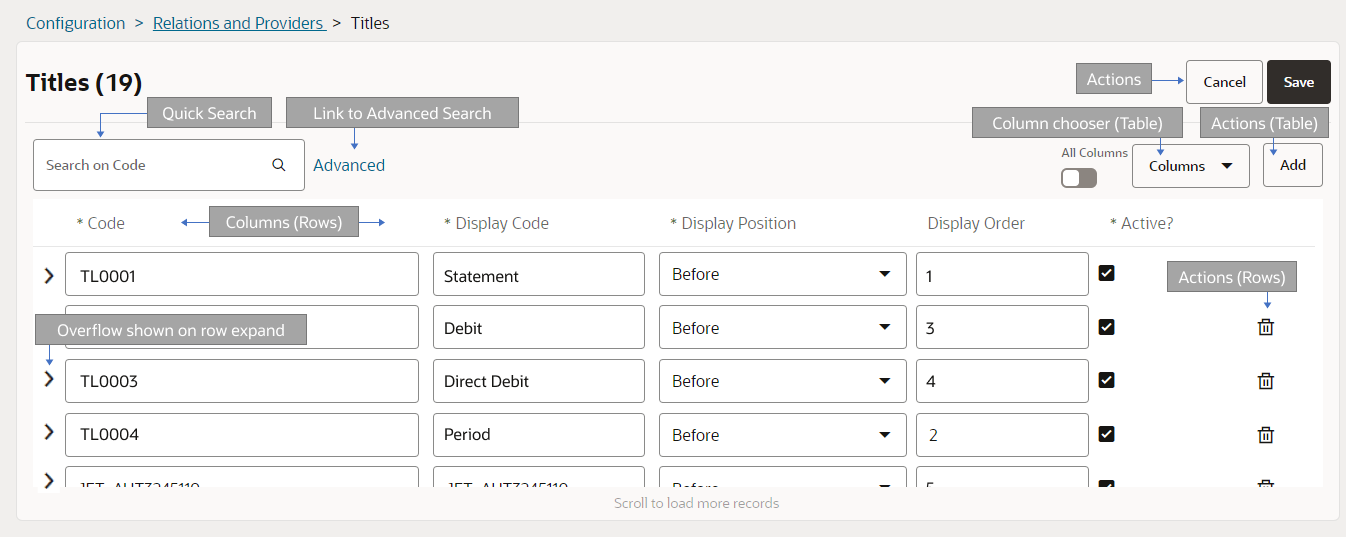
Task: Open the Columns chooser dropdown
Action: click(1190, 166)
